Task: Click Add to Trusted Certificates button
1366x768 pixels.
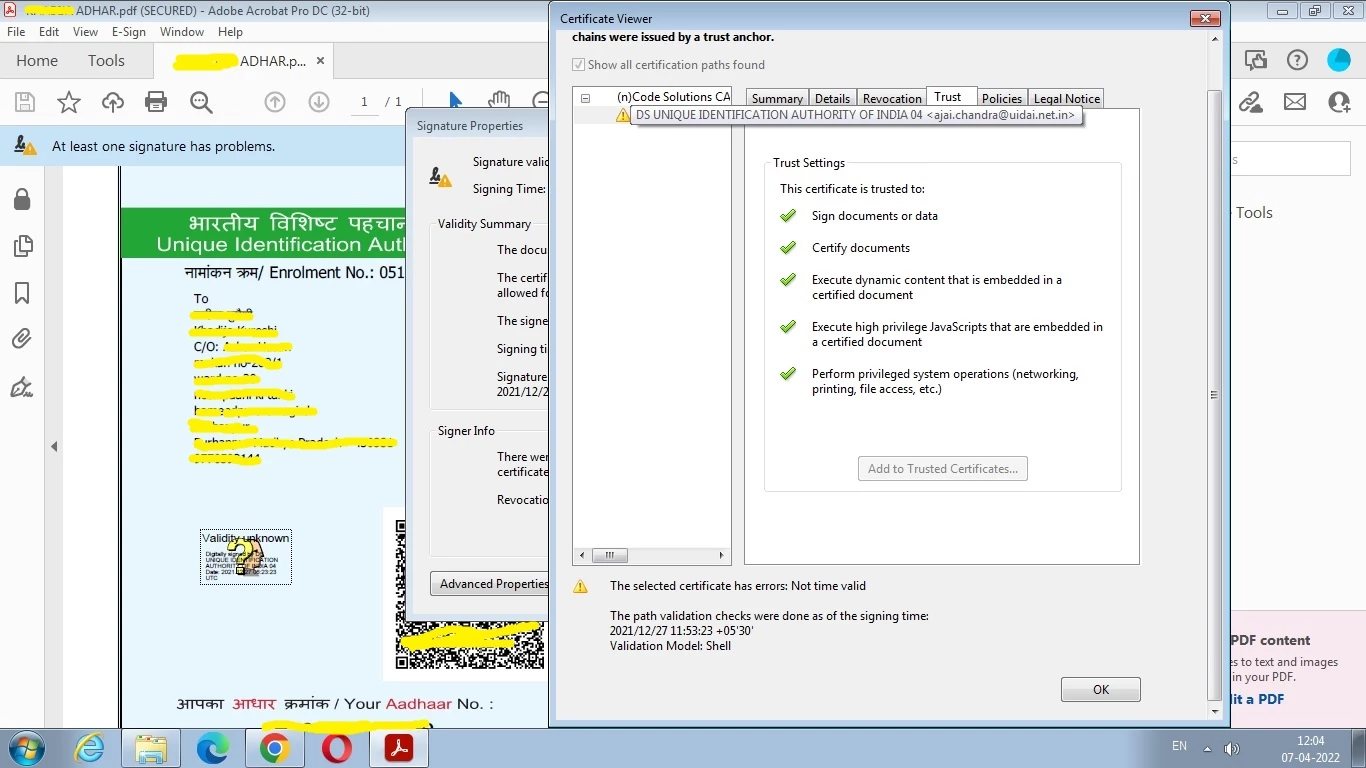Action: tap(943, 468)
